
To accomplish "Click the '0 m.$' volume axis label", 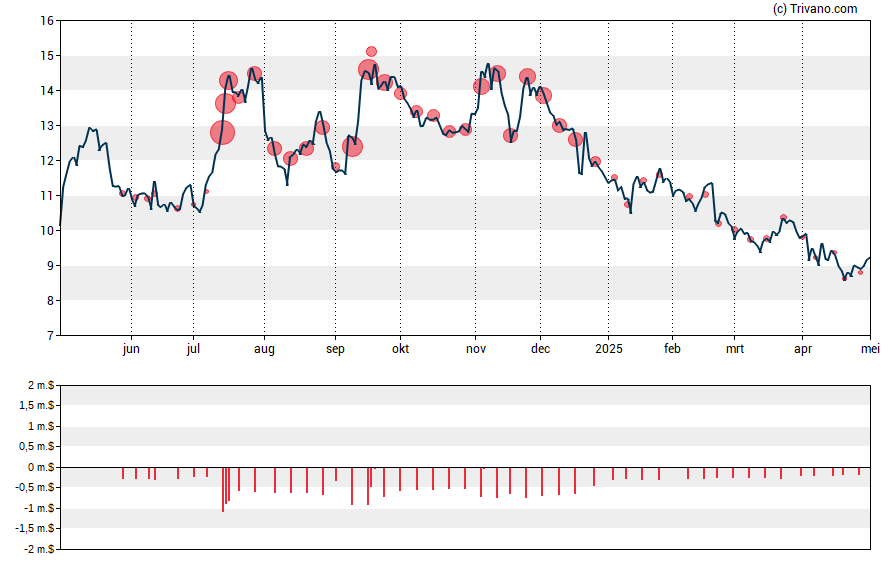I will click(41, 467).
